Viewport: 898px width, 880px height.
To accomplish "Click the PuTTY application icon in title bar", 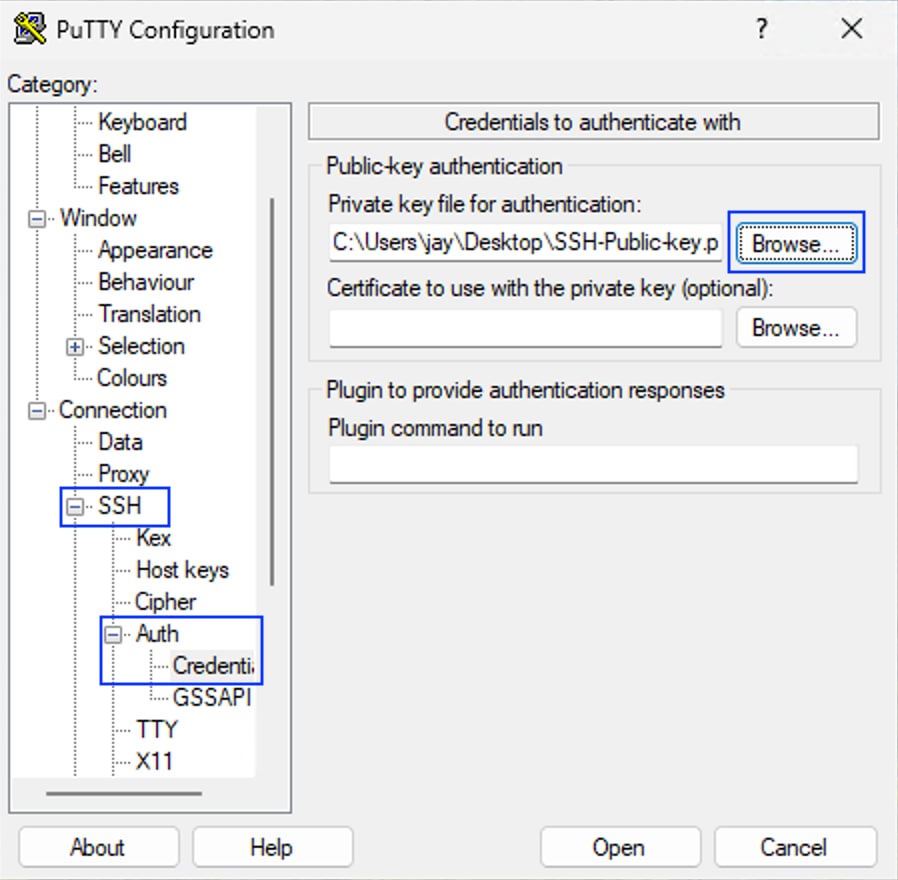I will (x=28, y=29).
